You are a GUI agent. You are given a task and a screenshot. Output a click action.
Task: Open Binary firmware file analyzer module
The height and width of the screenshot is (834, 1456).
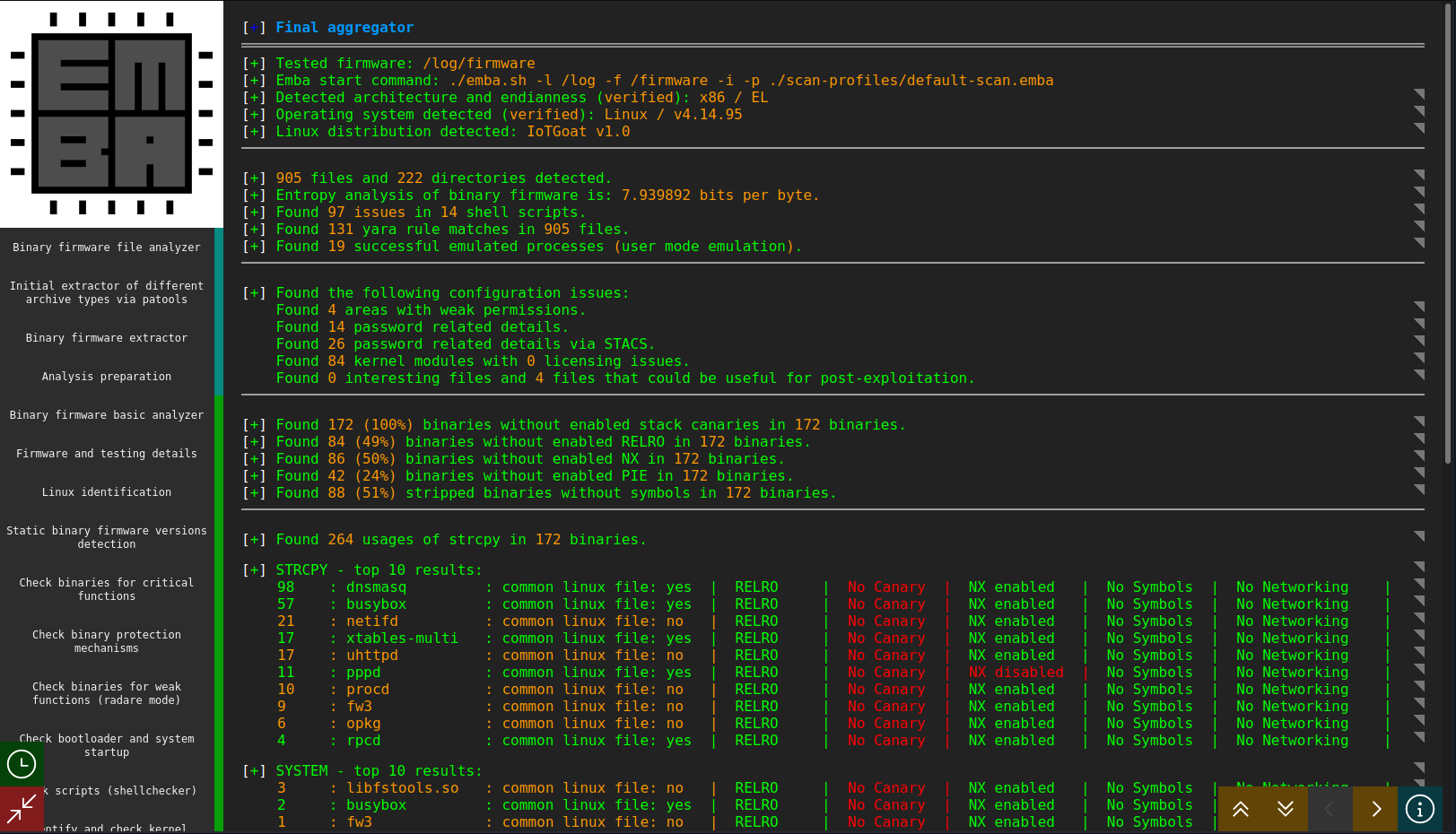click(107, 248)
